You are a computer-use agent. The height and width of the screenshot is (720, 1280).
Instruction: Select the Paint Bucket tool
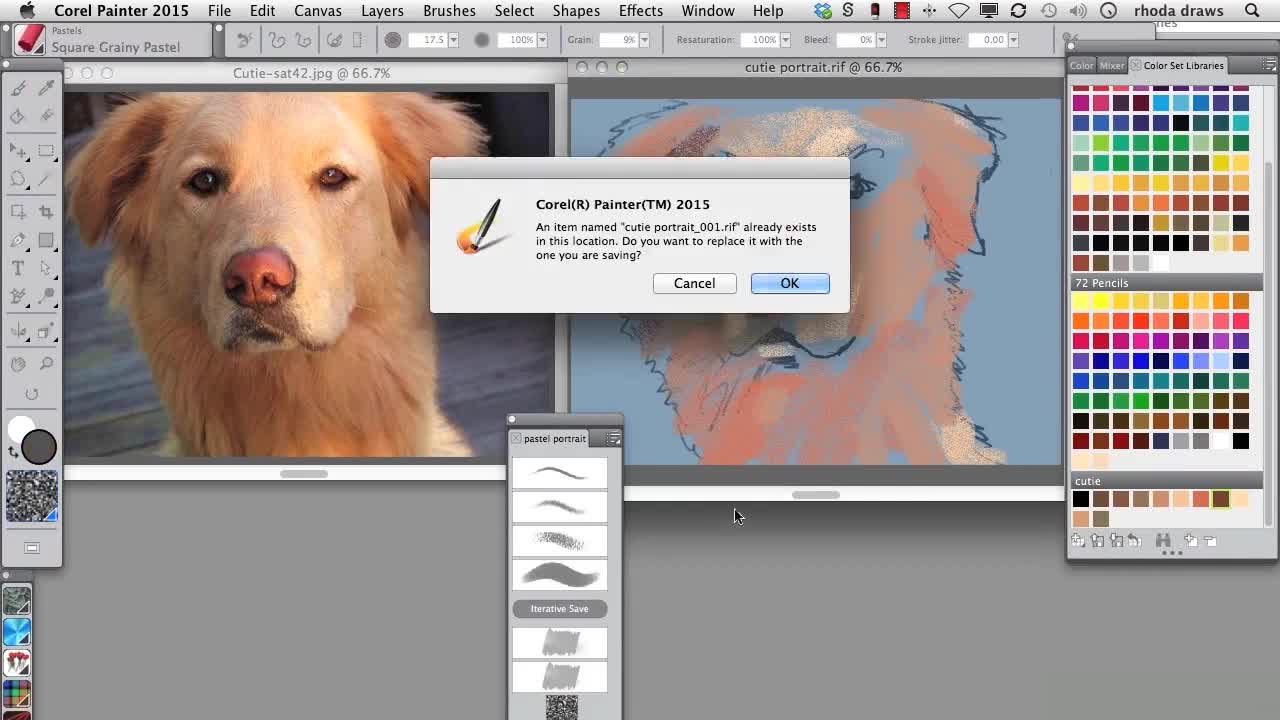pyautogui.click(x=18, y=117)
